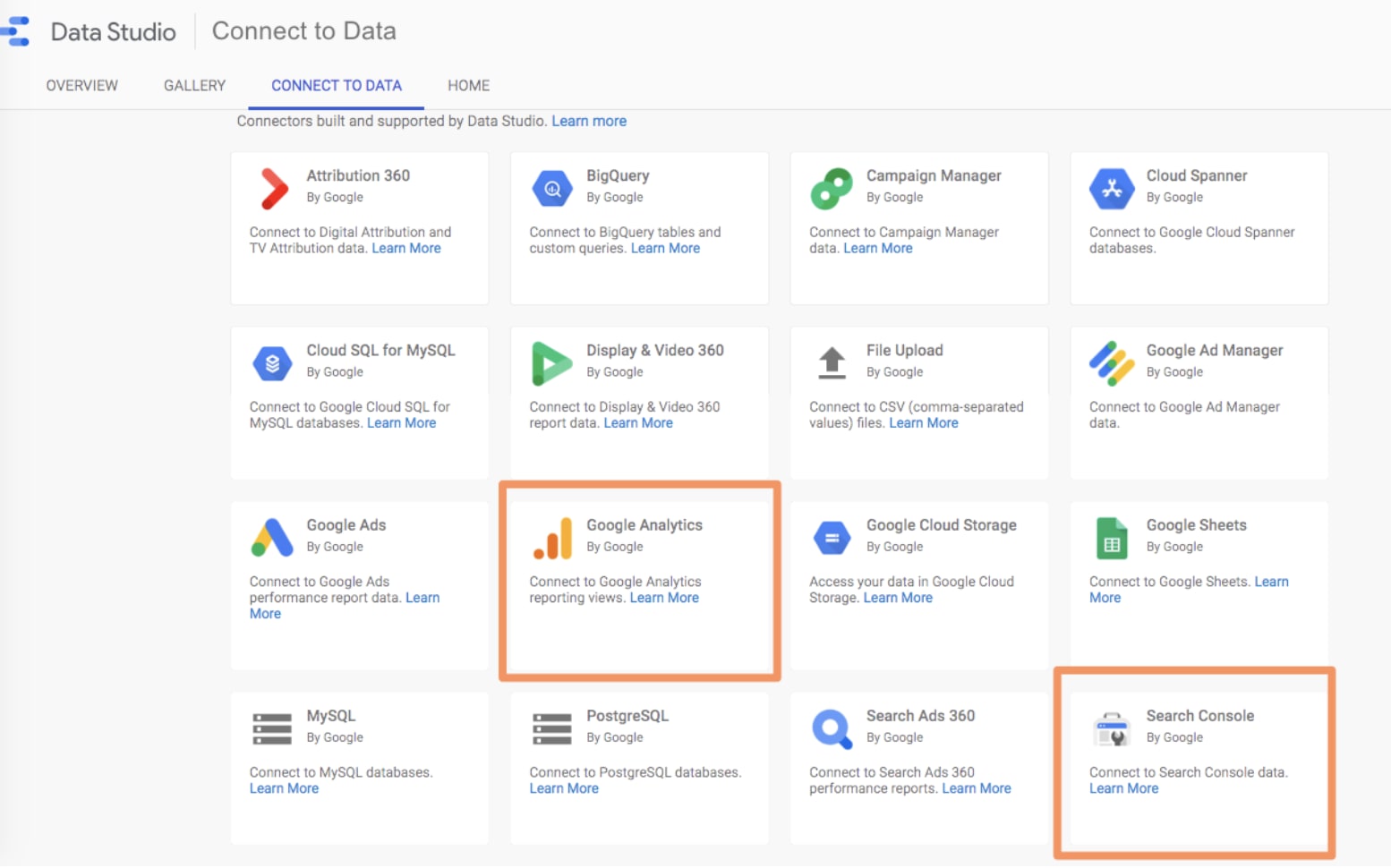
Task: Pick the Google Ads connector title
Action: [346, 524]
